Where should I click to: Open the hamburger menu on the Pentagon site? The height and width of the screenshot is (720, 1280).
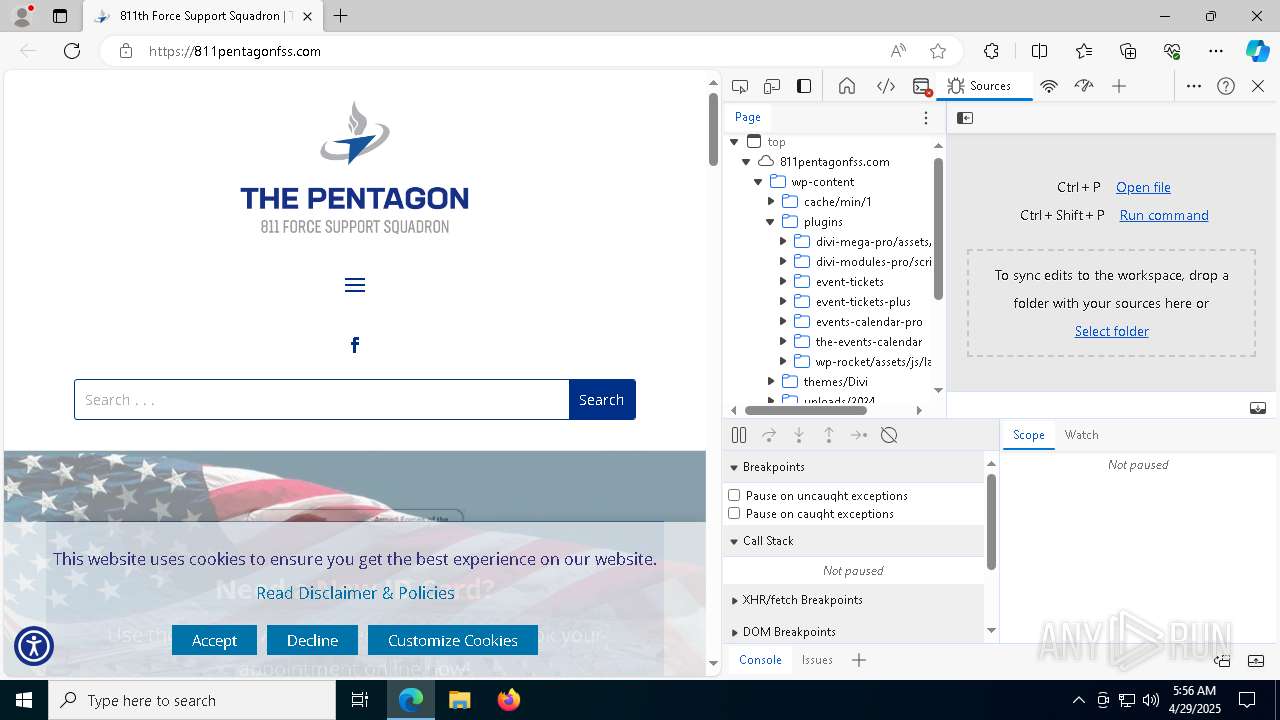coord(355,285)
